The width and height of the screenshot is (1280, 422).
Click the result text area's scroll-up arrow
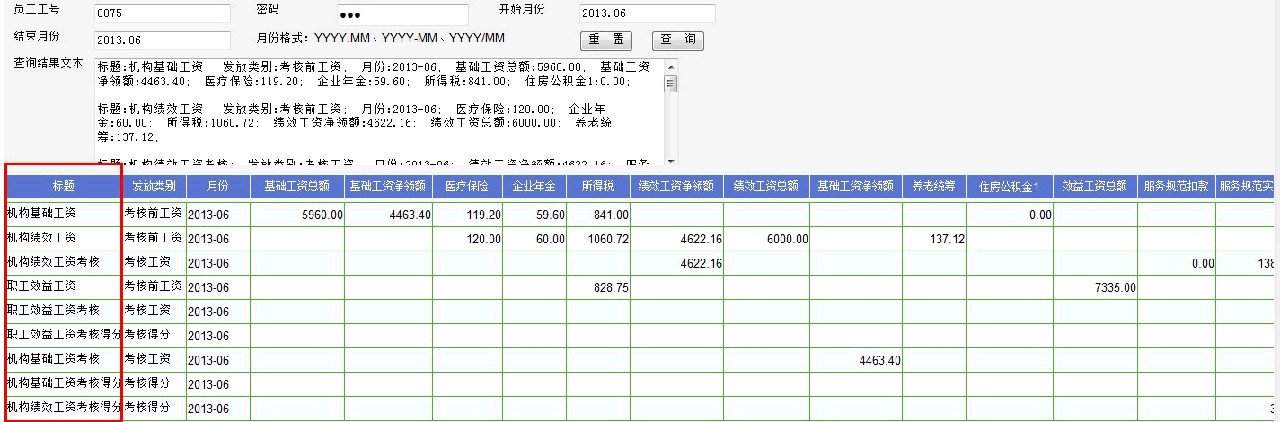click(672, 65)
